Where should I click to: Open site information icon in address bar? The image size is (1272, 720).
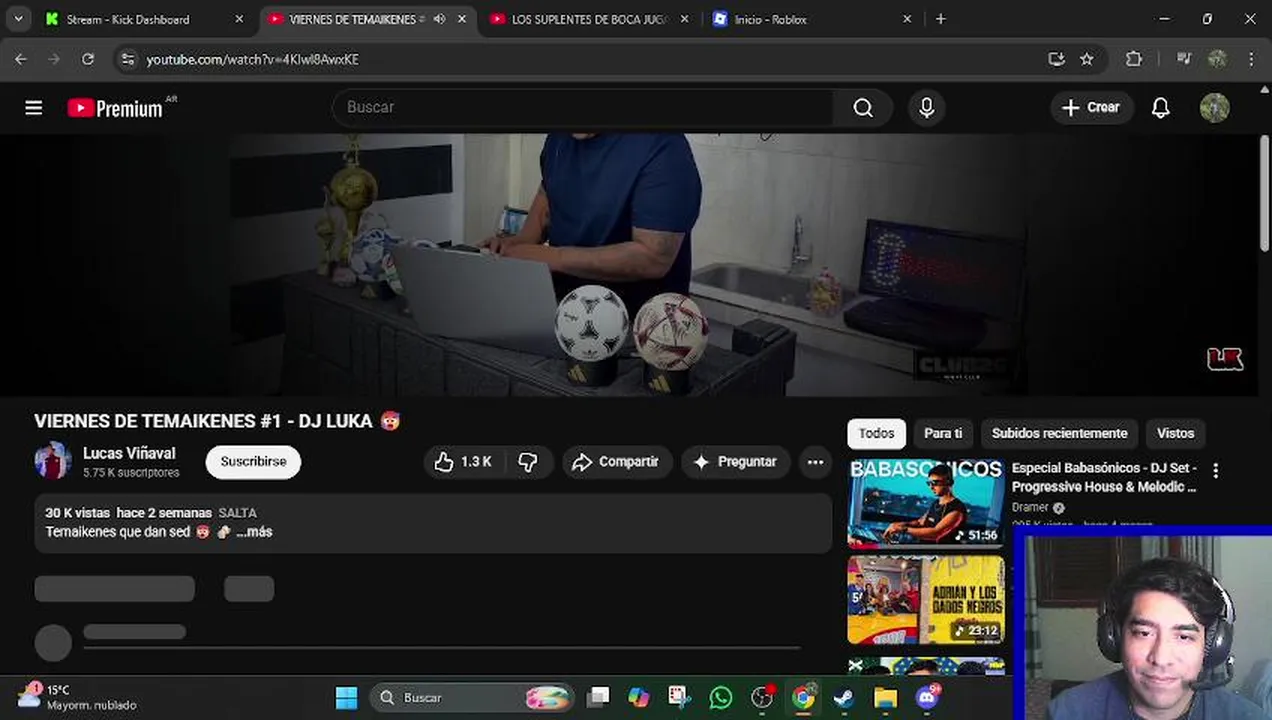click(x=127, y=59)
